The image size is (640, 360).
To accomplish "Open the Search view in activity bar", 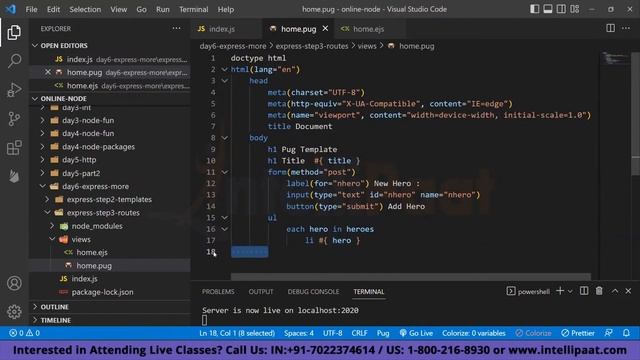I will tap(14, 61).
